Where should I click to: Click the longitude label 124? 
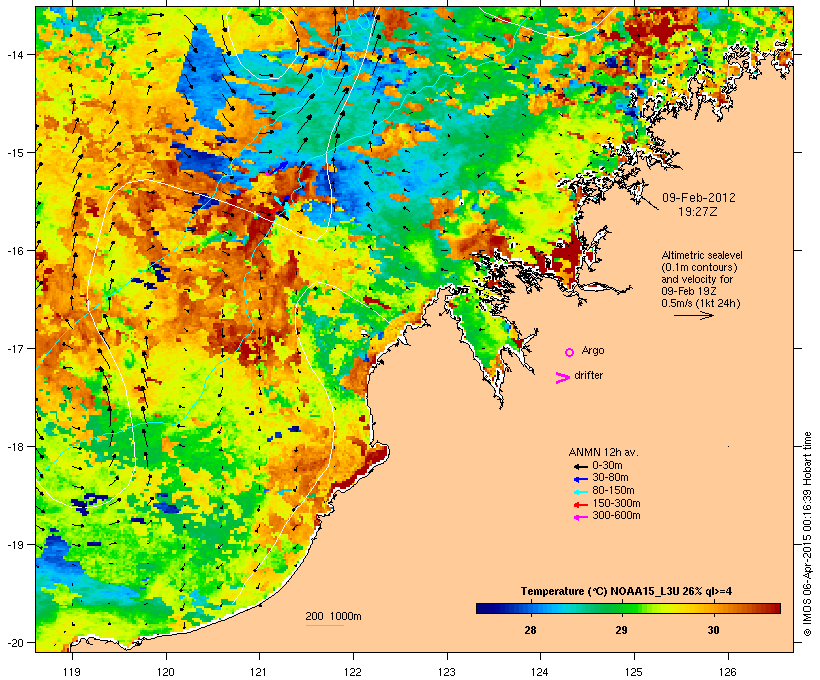(x=540, y=672)
